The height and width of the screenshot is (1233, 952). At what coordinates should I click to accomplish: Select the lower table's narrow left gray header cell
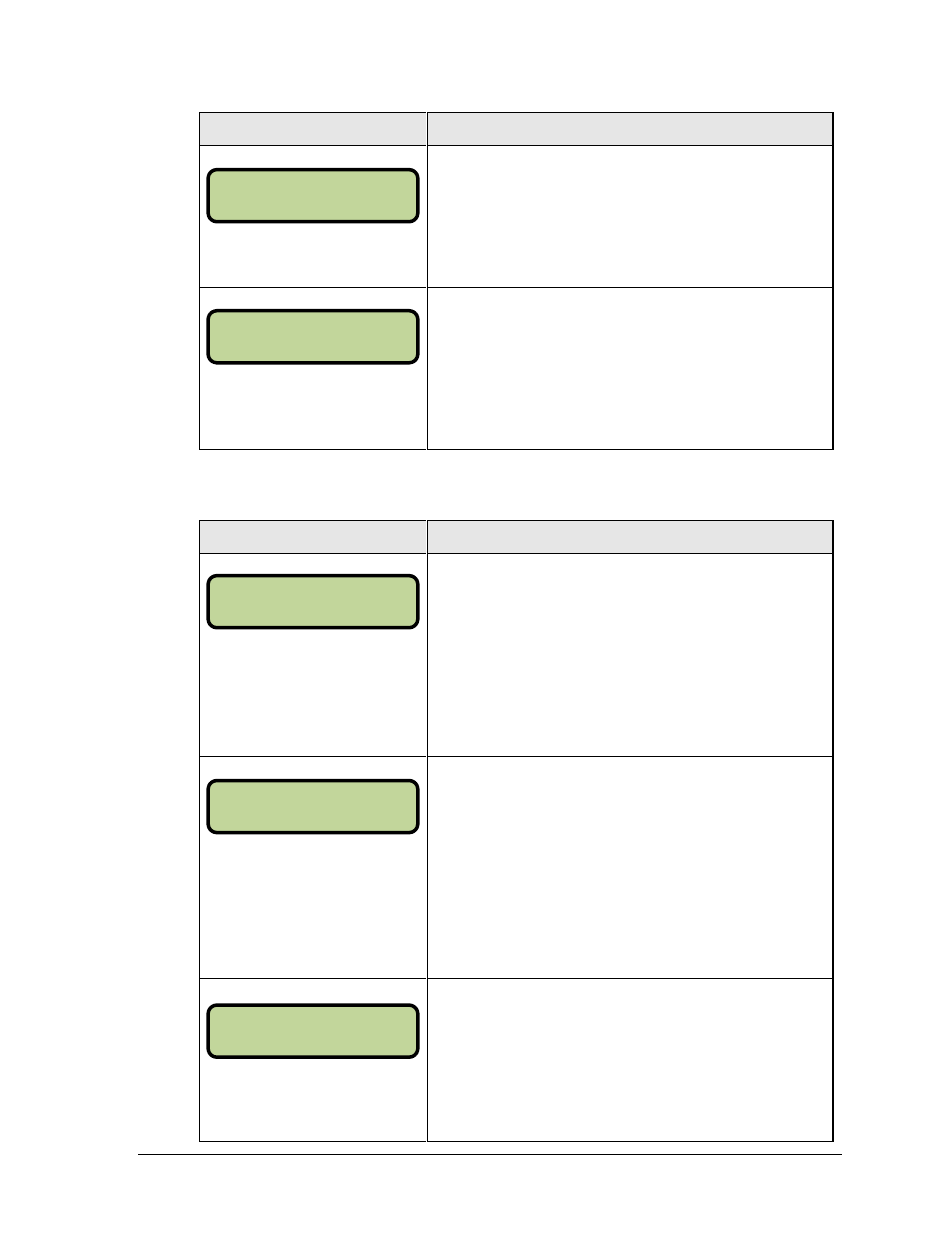[312, 536]
